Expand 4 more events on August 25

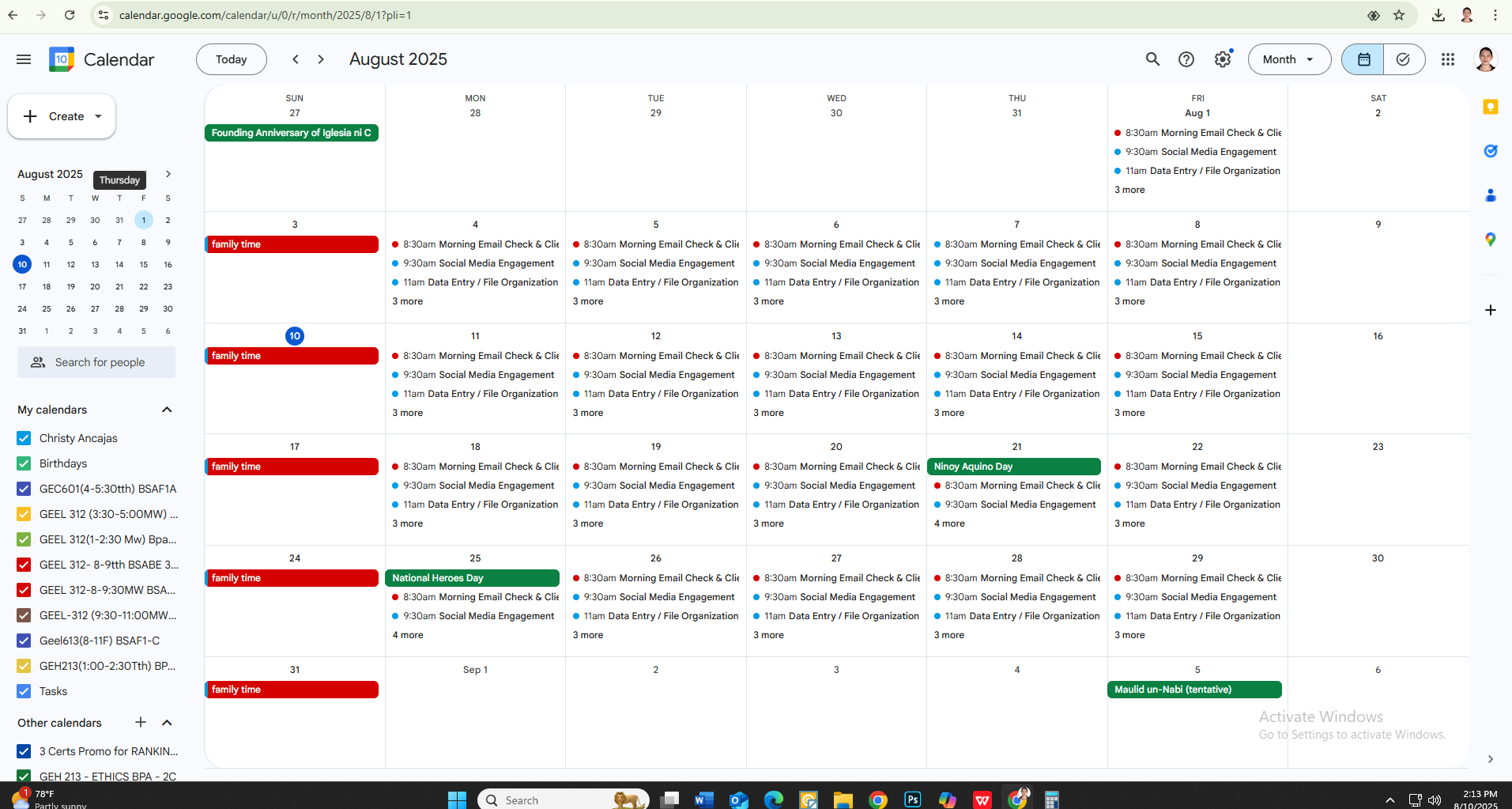408,635
